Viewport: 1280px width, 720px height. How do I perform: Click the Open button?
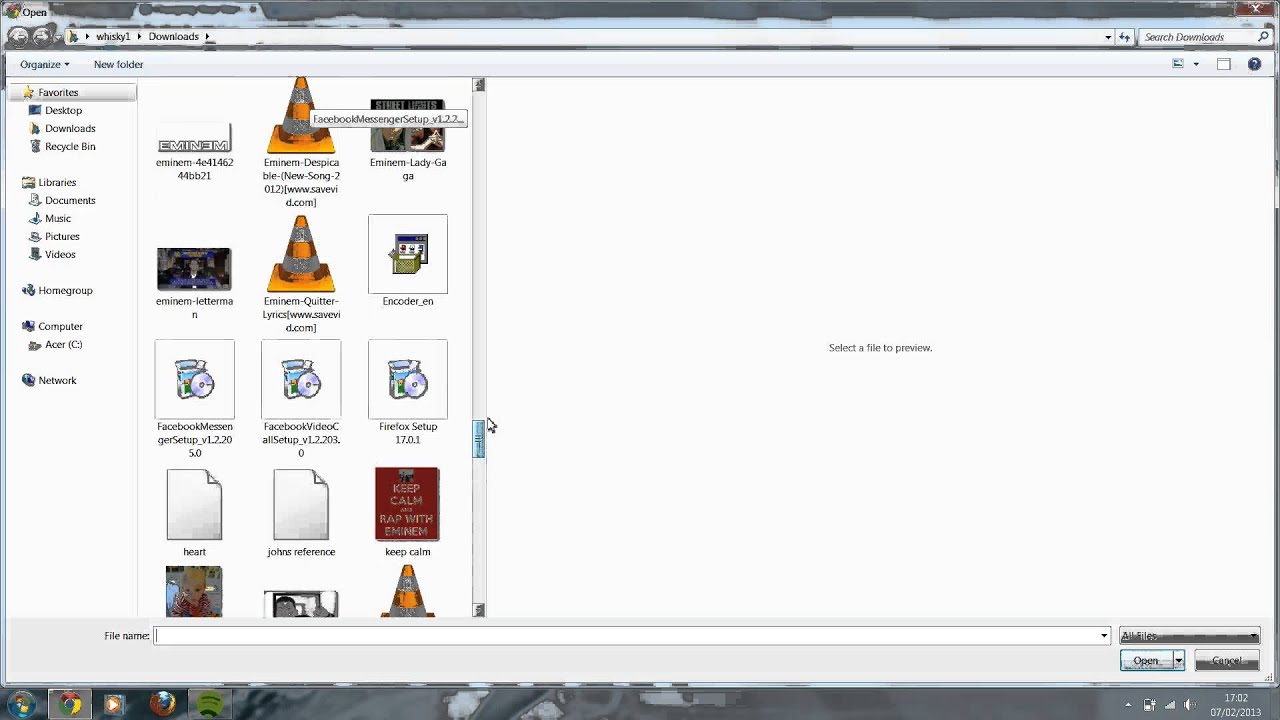pyautogui.click(x=1146, y=661)
